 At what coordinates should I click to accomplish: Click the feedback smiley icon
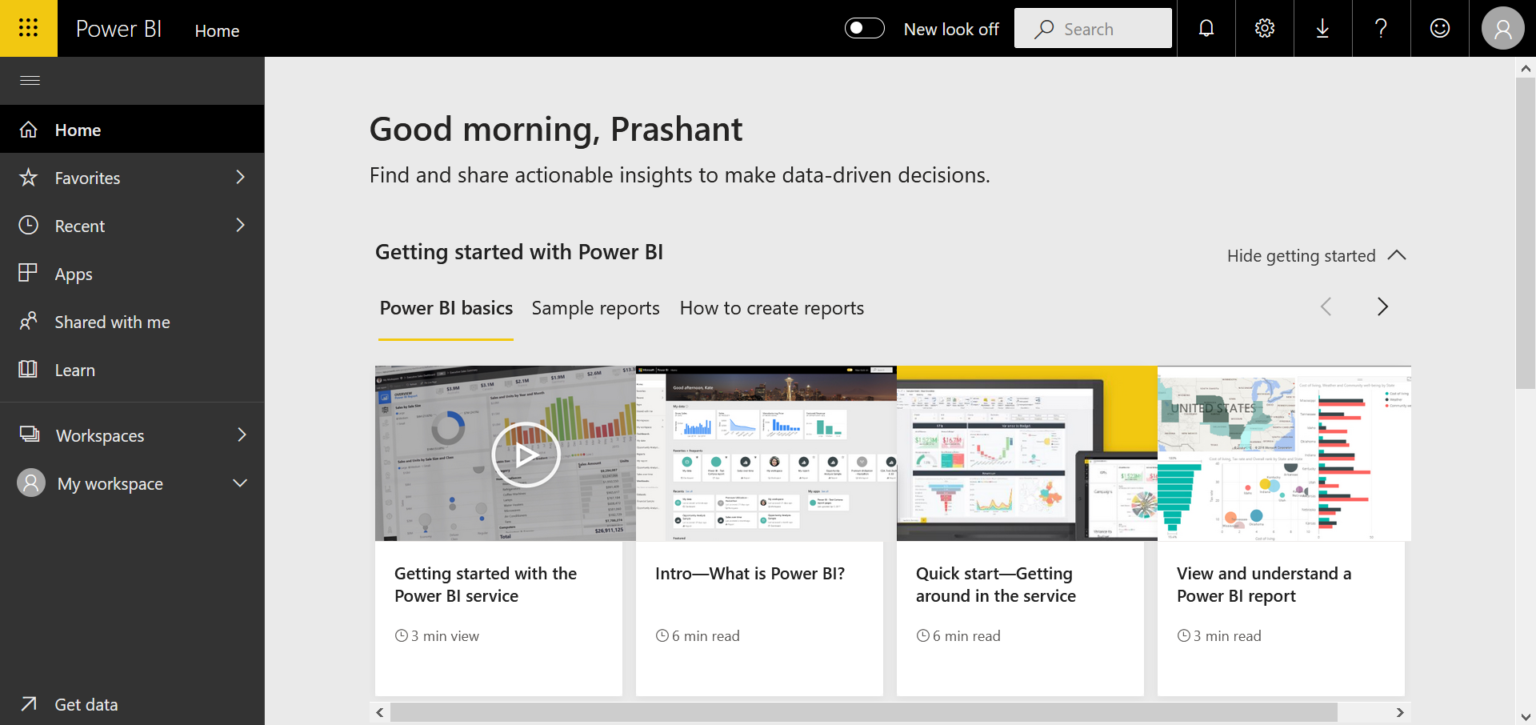click(1440, 29)
